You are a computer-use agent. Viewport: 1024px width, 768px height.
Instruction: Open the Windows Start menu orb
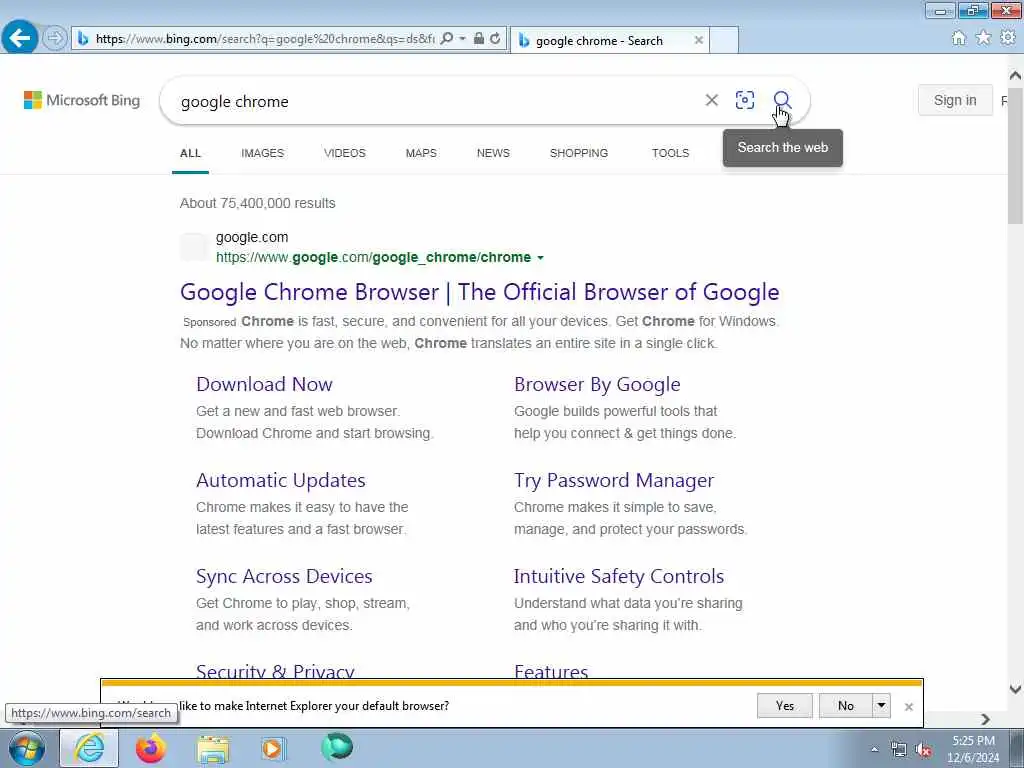tap(27, 748)
